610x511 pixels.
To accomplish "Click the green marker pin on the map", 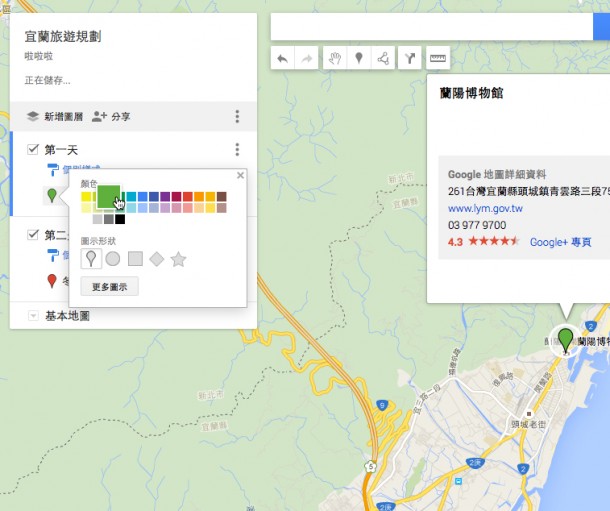I will click(x=566, y=339).
